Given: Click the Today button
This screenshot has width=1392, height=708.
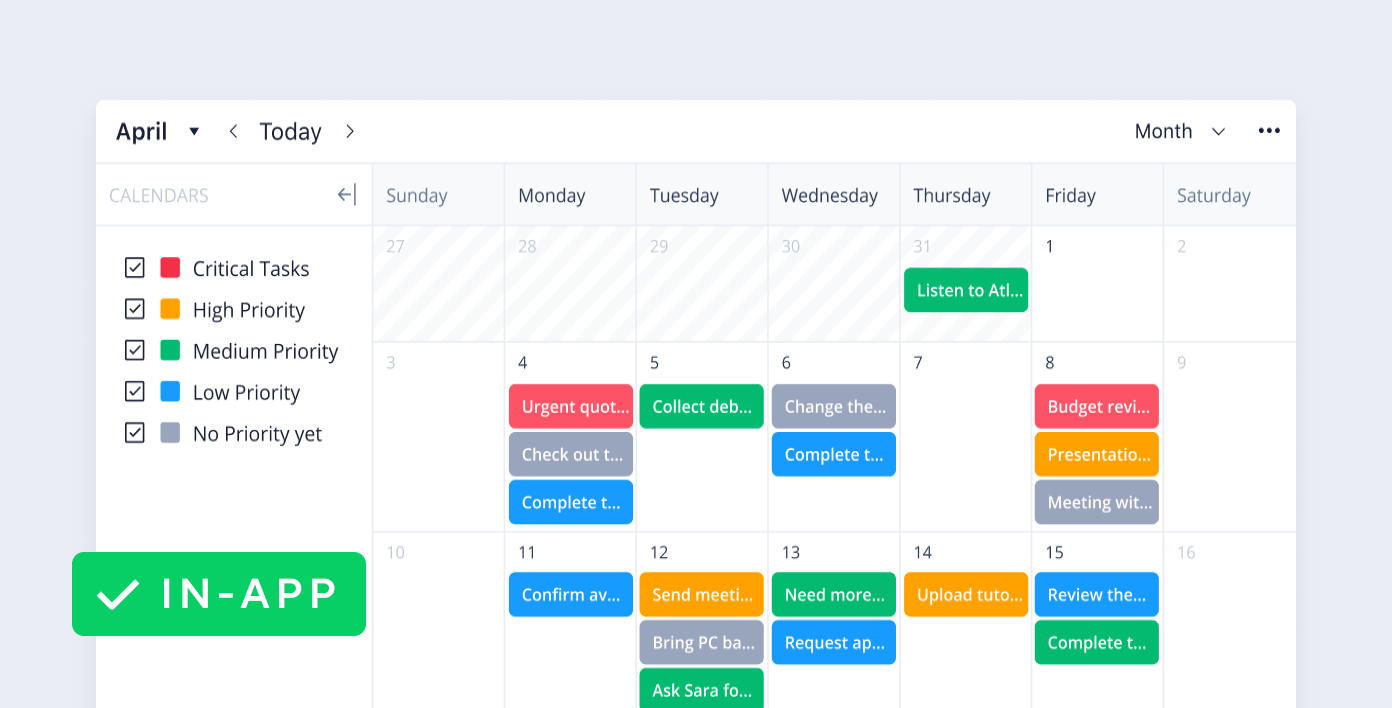Looking at the screenshot, I should pos(290,131).
